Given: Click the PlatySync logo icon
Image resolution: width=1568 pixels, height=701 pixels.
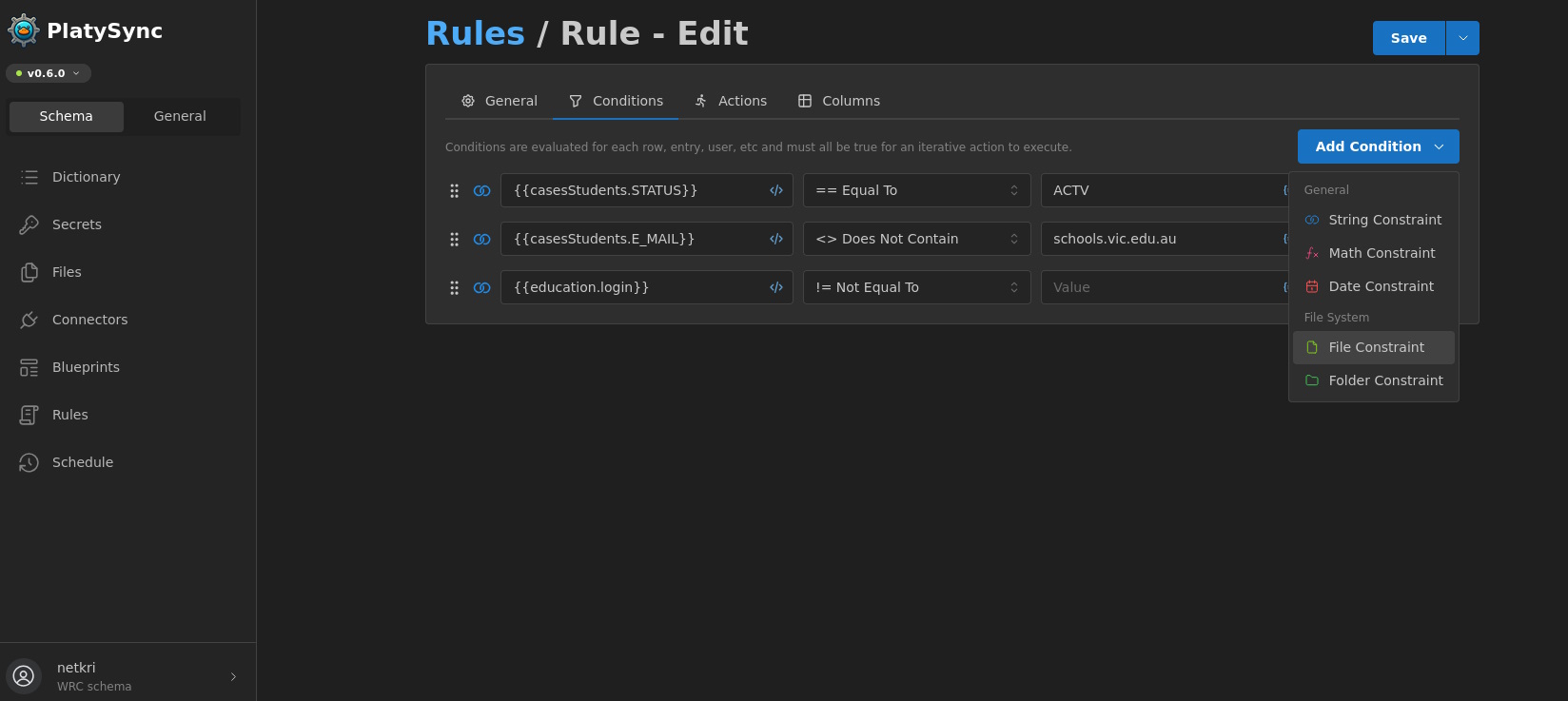Looking at the screenshot, I should coord(23,30).
